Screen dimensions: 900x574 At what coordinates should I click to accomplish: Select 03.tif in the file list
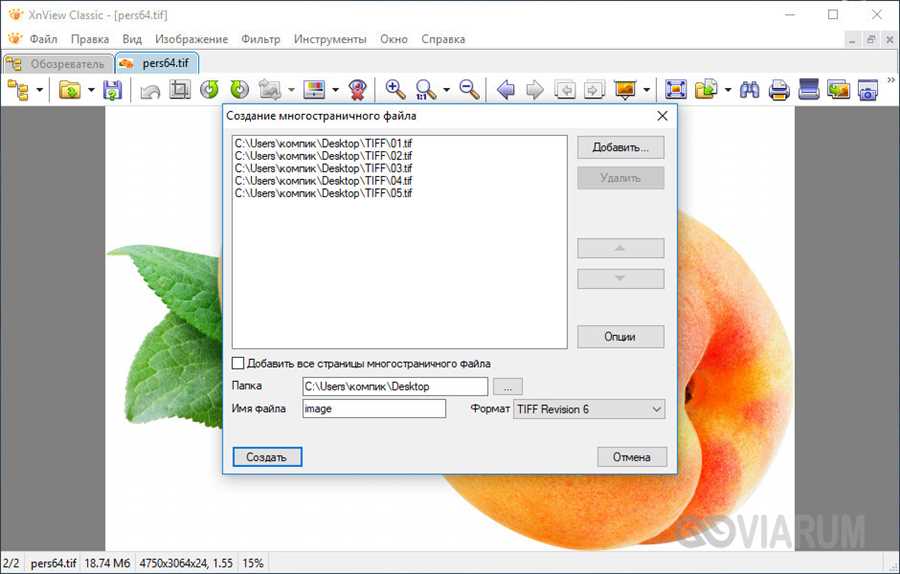[323, 168]
